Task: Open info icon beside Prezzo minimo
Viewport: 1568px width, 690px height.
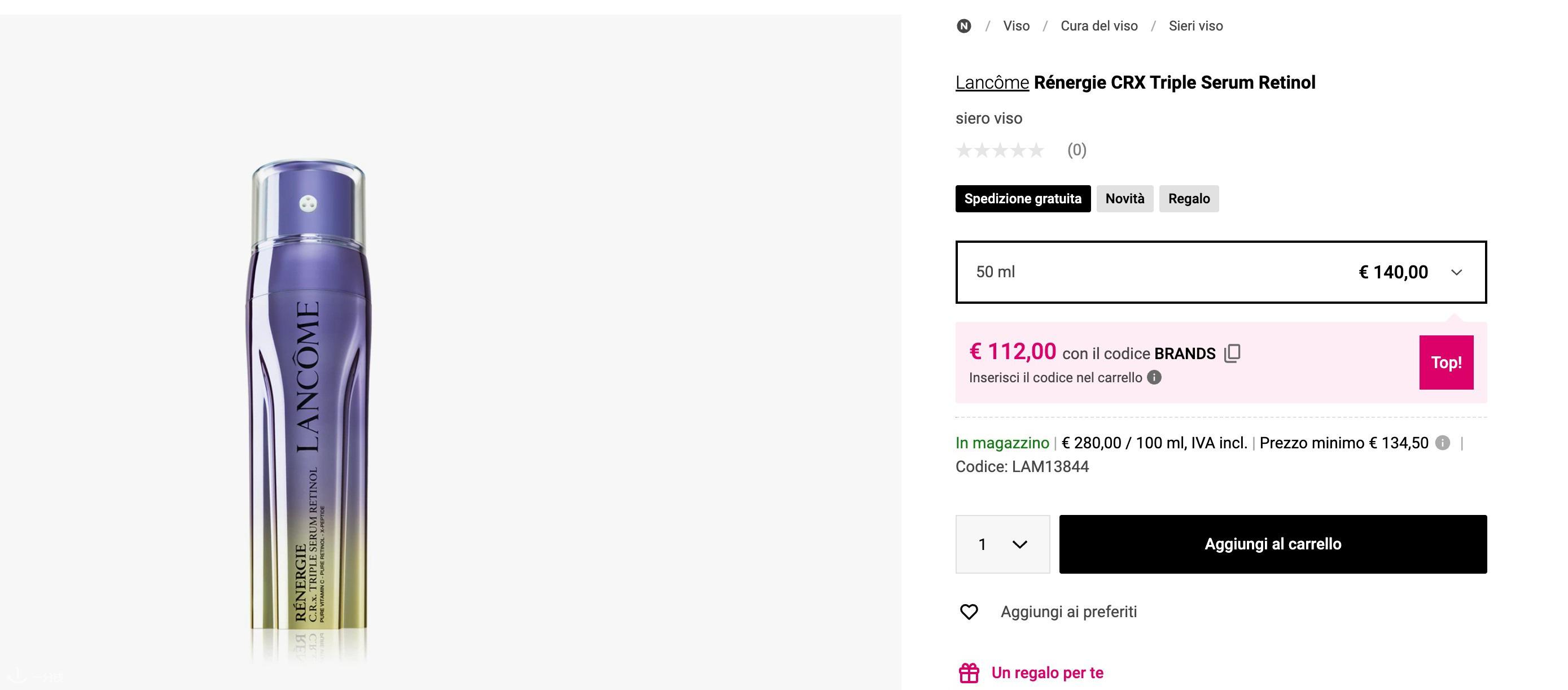Action: 1443,443
